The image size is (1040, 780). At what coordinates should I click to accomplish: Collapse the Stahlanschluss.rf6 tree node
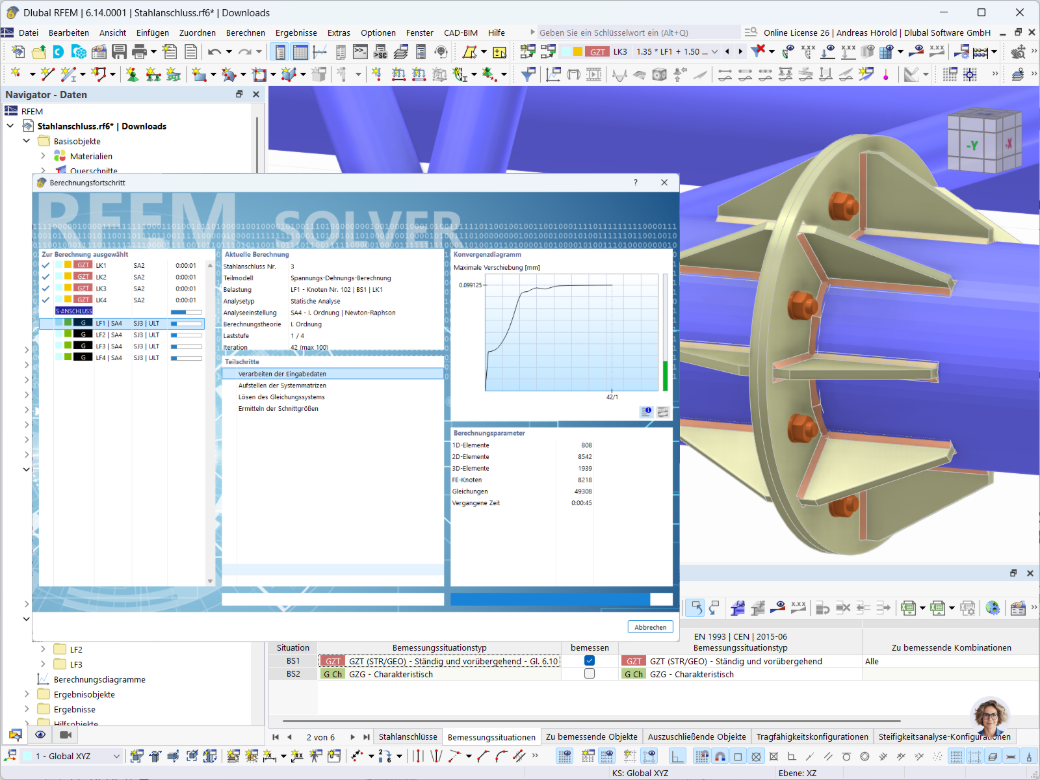click(x=11, y=125)
